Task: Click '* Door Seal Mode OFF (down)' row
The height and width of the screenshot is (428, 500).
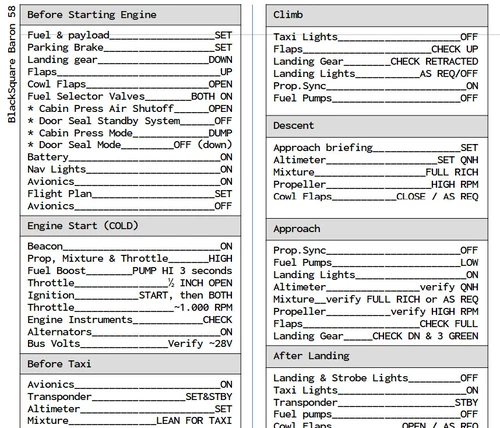Action: [130, 145]
